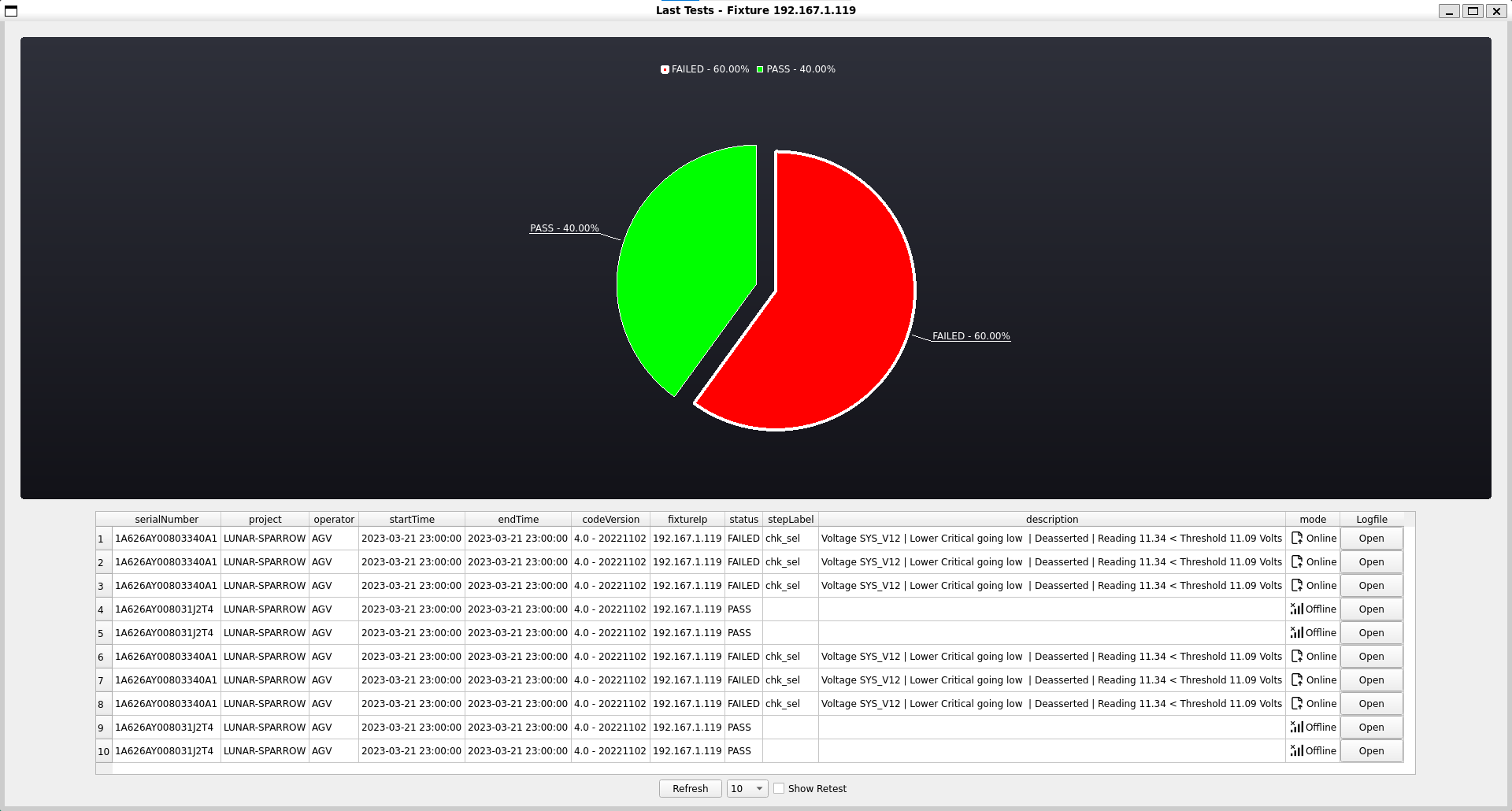Sort by the status column header
The width and height of the screenshot is (1512, 811).
point(743,520)
